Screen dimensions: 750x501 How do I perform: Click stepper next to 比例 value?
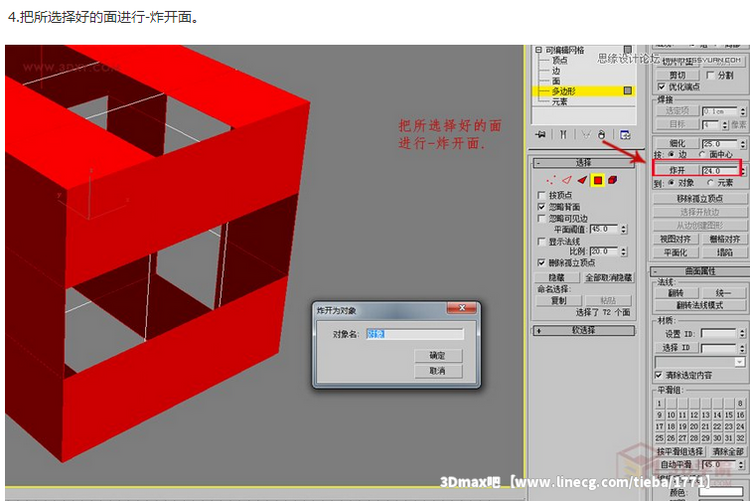point(624,251)
